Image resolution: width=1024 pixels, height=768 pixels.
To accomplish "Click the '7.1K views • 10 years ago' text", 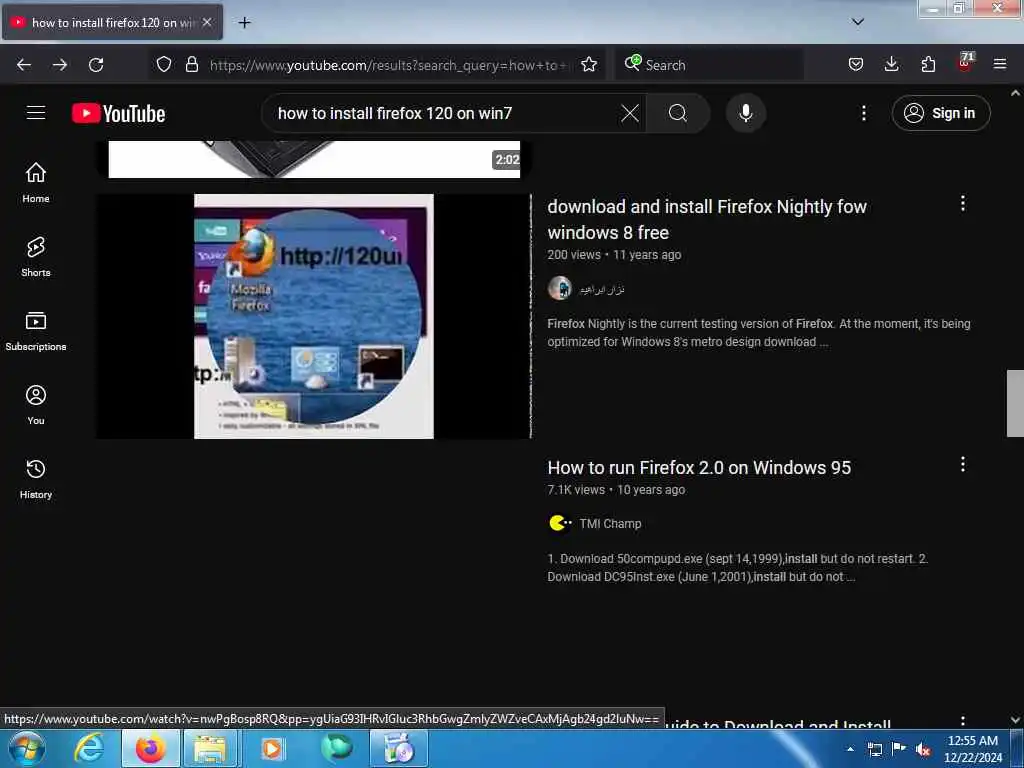I will 616,490.
